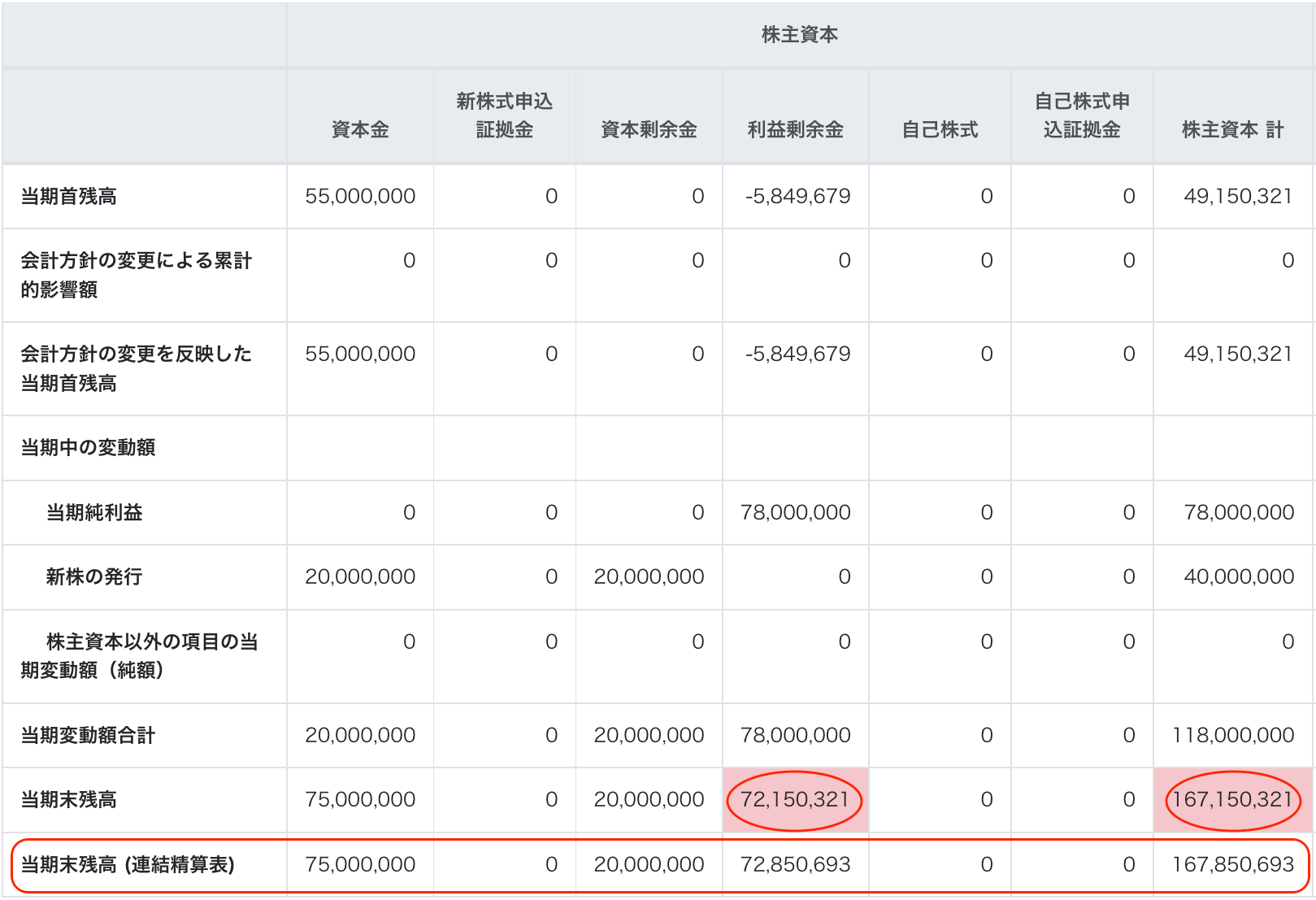Select the 自己株式 column header
This screenshot has width=1316, height=900.
(x=939, y=128)
